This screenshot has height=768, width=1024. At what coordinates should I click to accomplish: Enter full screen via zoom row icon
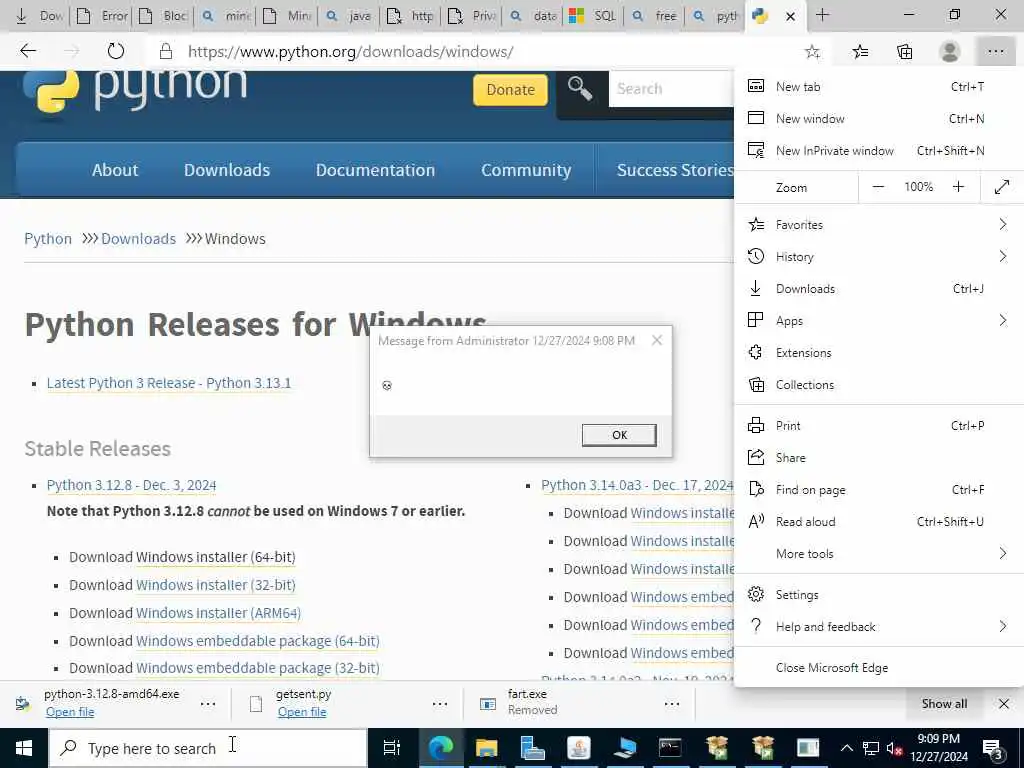1002,187
